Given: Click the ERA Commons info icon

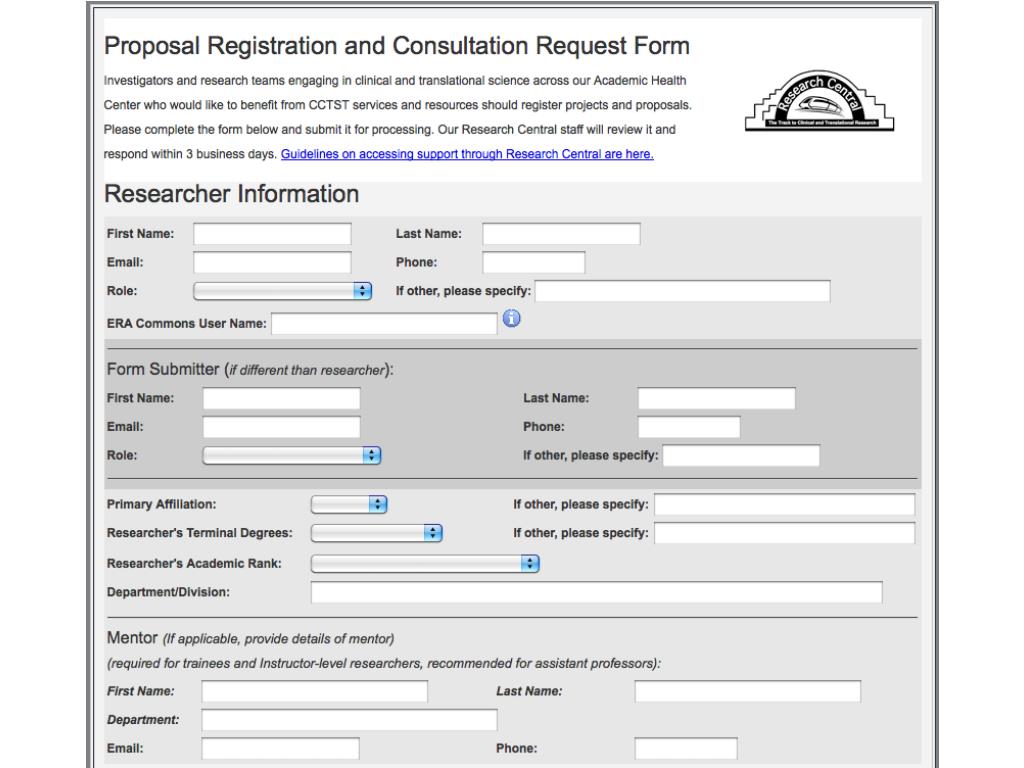Looking at the screenshot, I should (x=511, y=319).
